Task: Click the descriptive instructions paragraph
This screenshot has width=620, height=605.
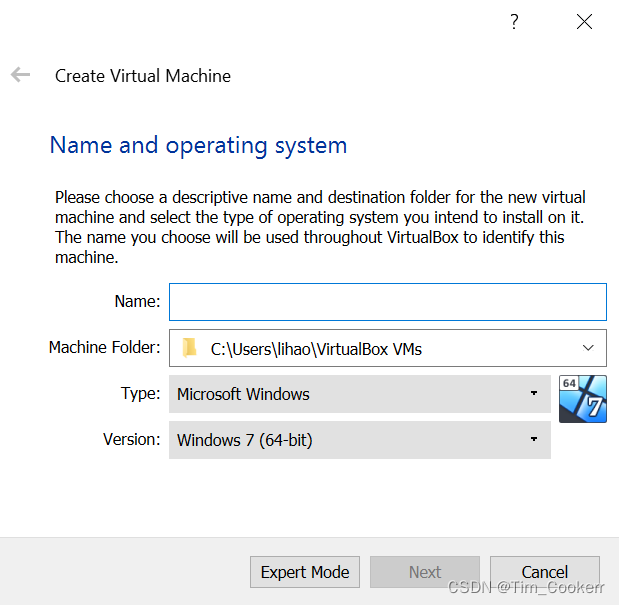Action: 320,227
